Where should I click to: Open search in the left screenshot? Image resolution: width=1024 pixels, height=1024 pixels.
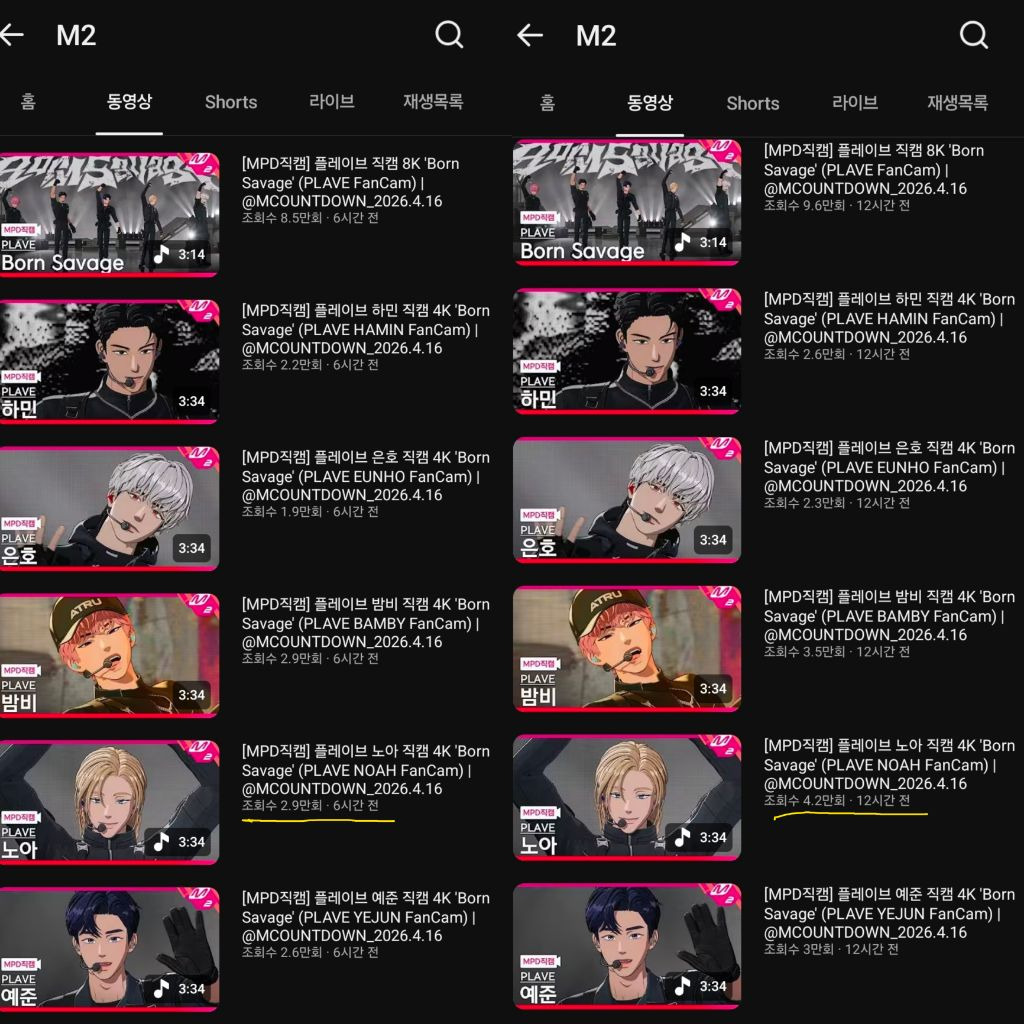pyautogui.click(x=449, y=34)
